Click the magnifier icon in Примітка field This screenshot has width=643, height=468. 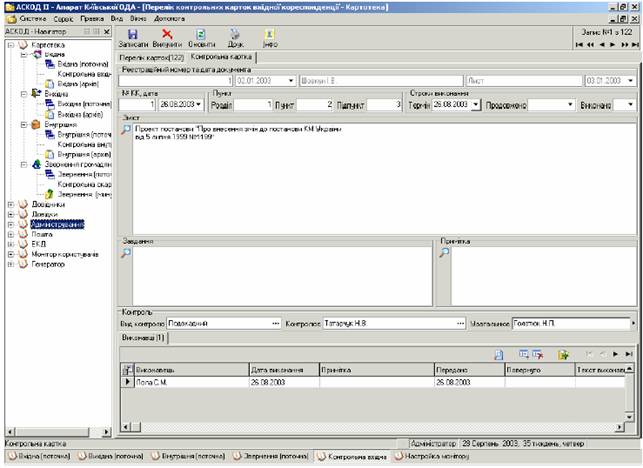pyautogui.click(x=446, y=253)
